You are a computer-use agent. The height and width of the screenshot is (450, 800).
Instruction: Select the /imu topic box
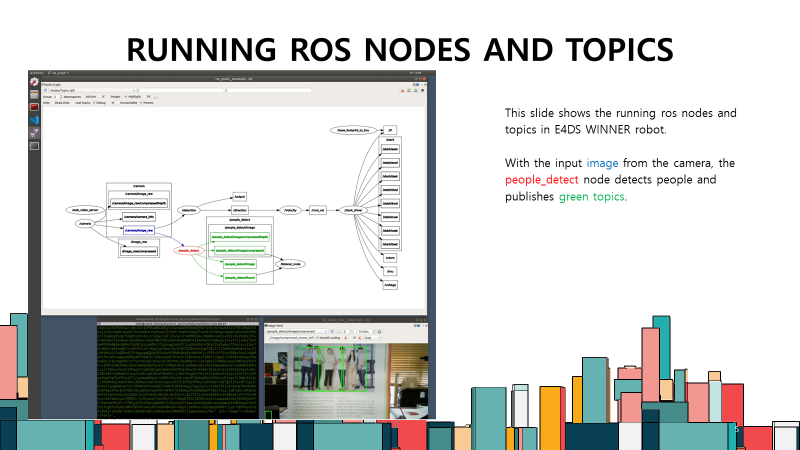point(390,271)
